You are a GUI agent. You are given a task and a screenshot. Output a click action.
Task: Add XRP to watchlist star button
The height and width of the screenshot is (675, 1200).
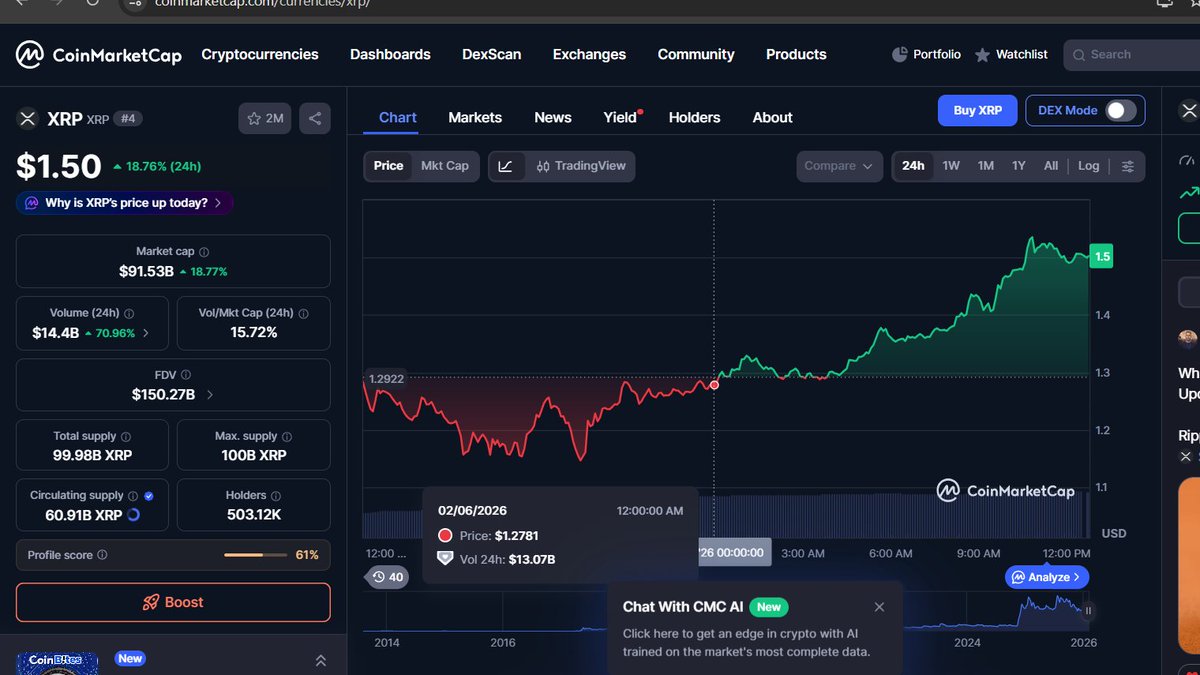265,118
